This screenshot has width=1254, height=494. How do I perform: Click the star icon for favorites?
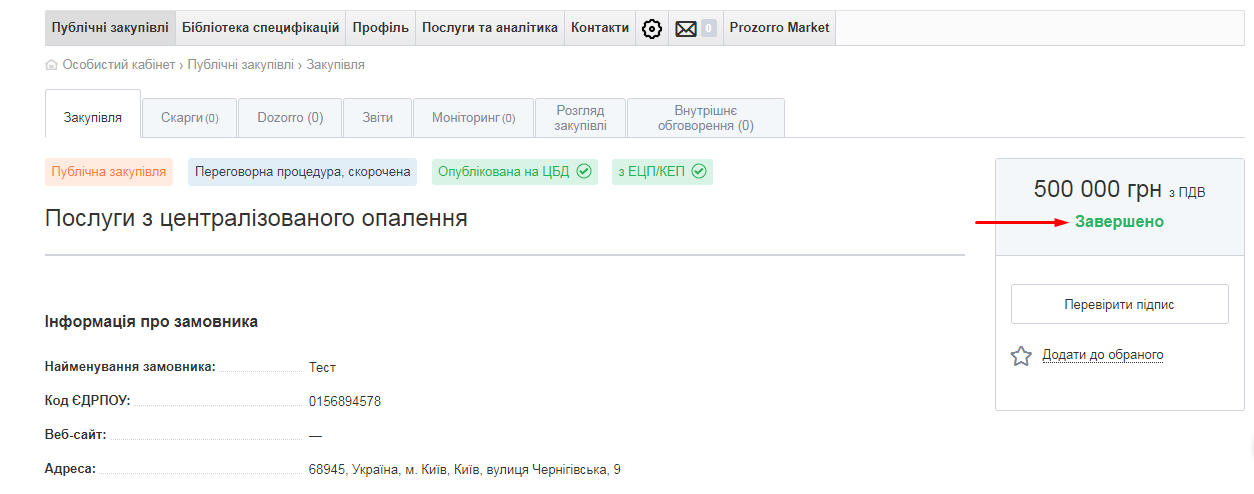click(1021, 356)
